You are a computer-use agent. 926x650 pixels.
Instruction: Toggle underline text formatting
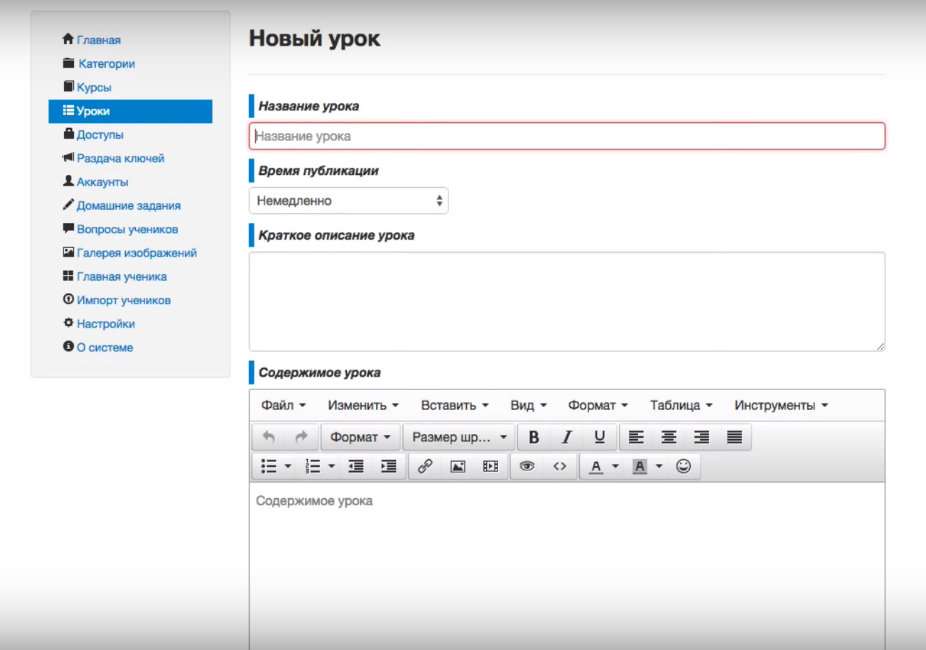tap(599, 437)
